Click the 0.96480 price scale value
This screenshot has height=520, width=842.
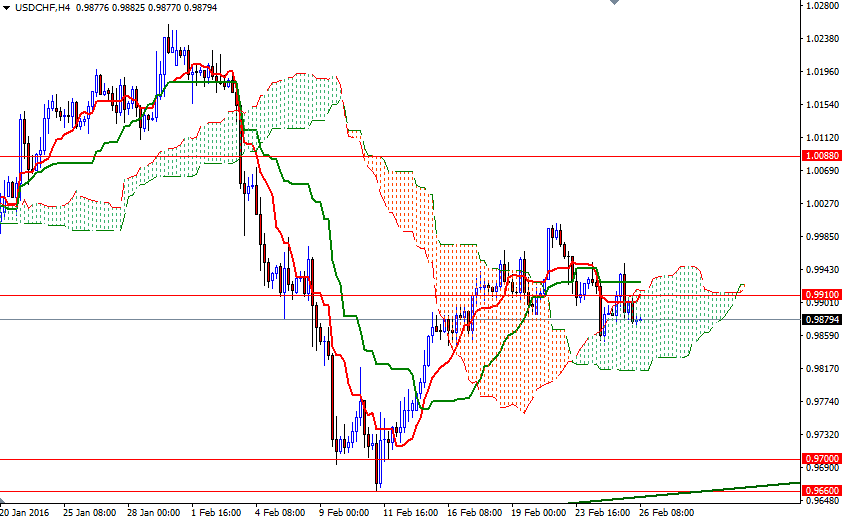[x=822, y=502]
